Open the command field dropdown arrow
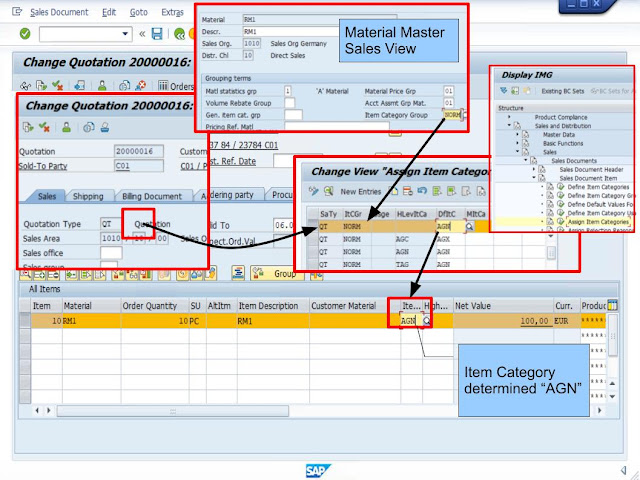Image resolution: width=640 pixels, height=480 pixels. point(125,34)
